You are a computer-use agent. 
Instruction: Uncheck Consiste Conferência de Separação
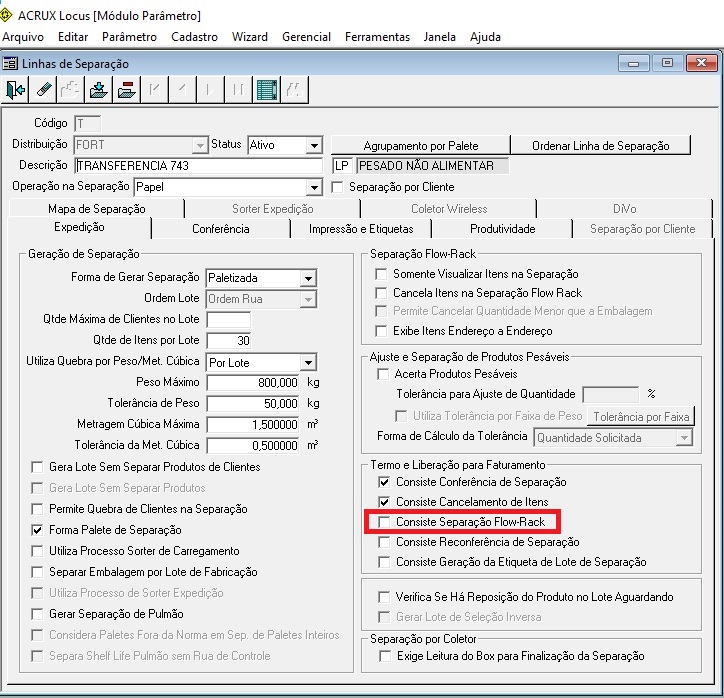[384, 482]
